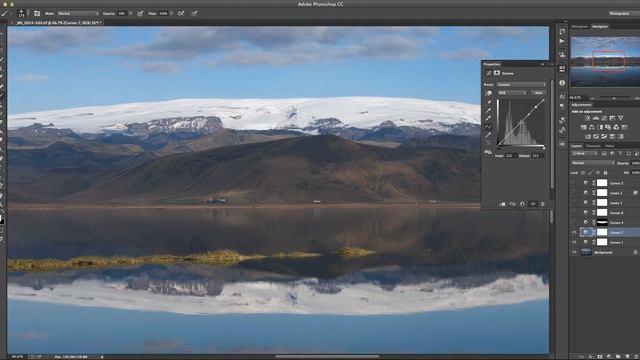Select the on-image targeted adjustment tool in Curves
Screen dimensions: 640x360
(x=489, y=93)
